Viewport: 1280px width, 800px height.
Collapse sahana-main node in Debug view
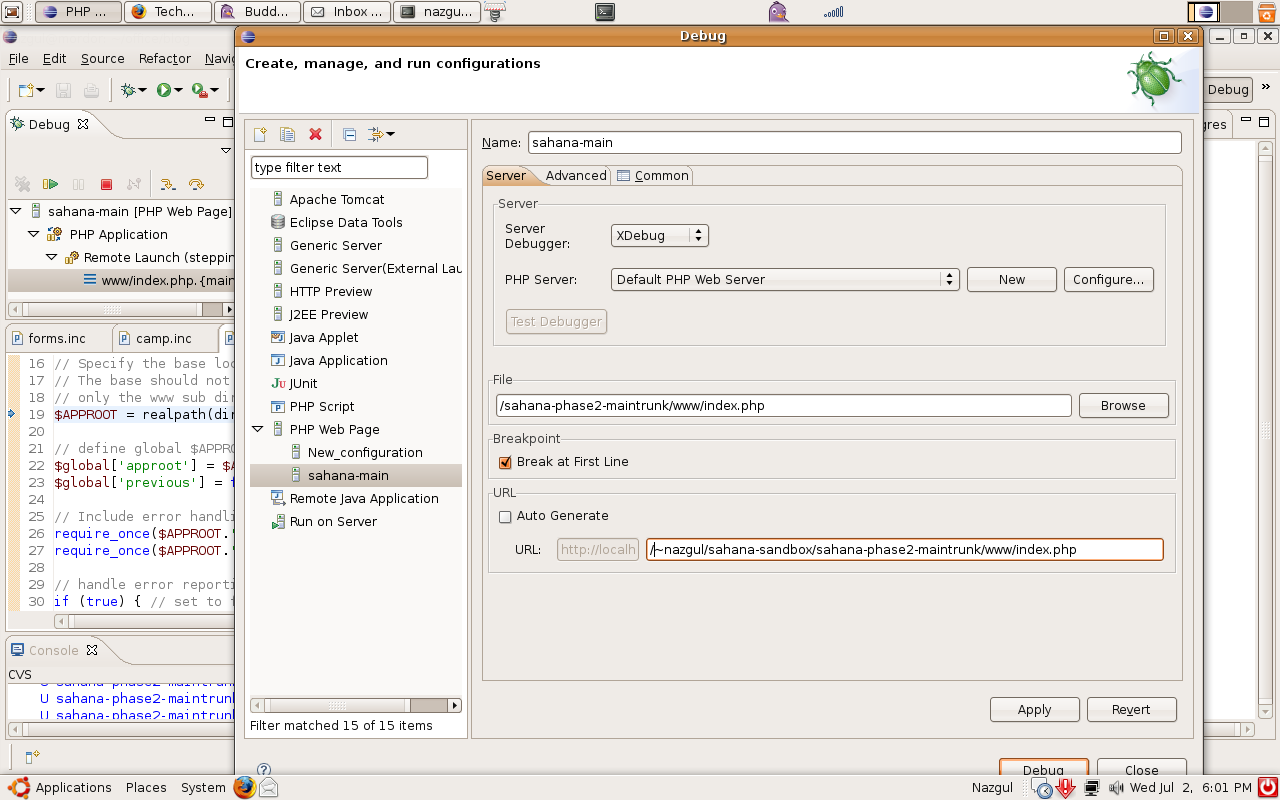(x=16, y=211)
